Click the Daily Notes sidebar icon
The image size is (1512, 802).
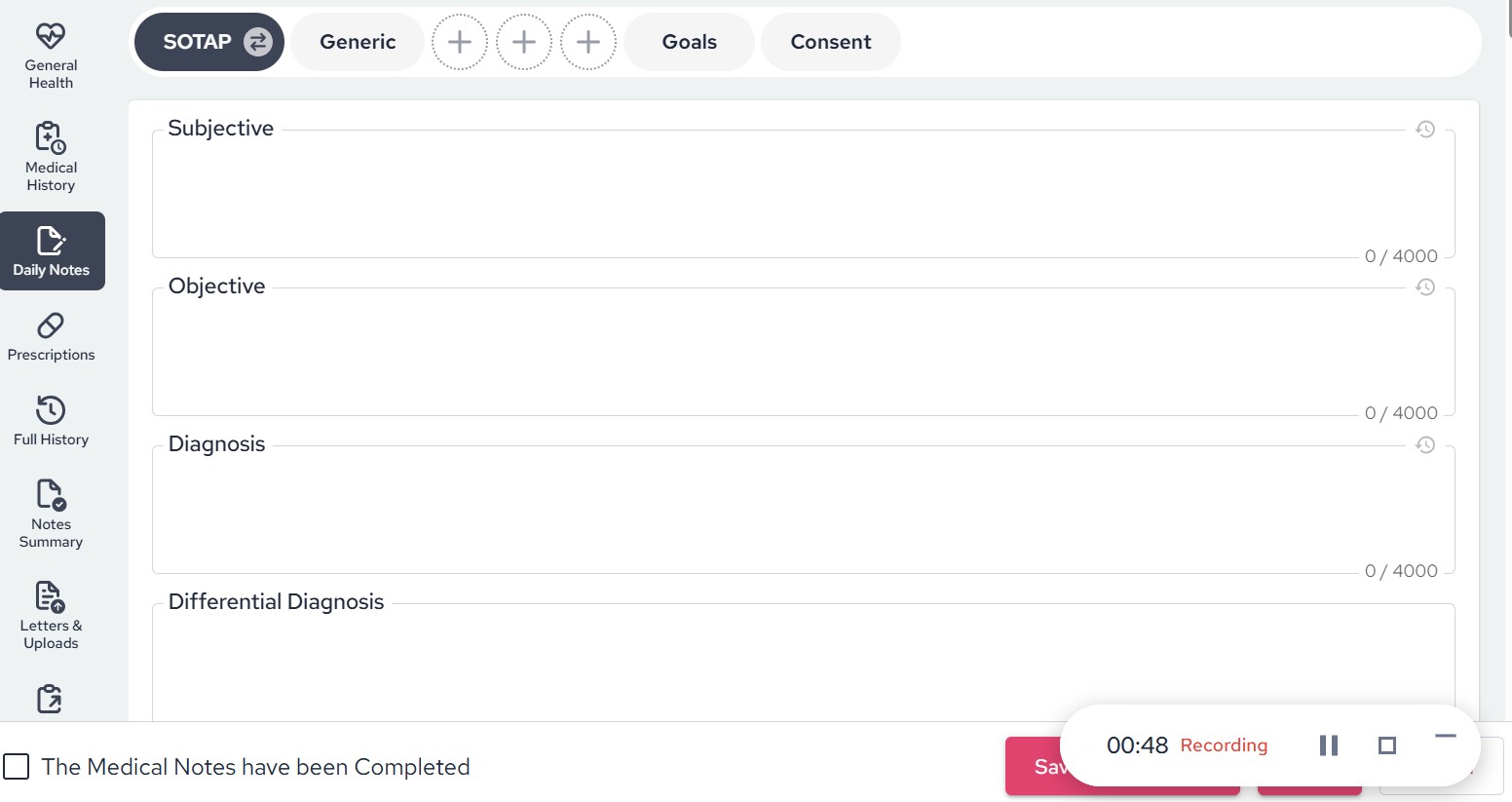(52, 250)
